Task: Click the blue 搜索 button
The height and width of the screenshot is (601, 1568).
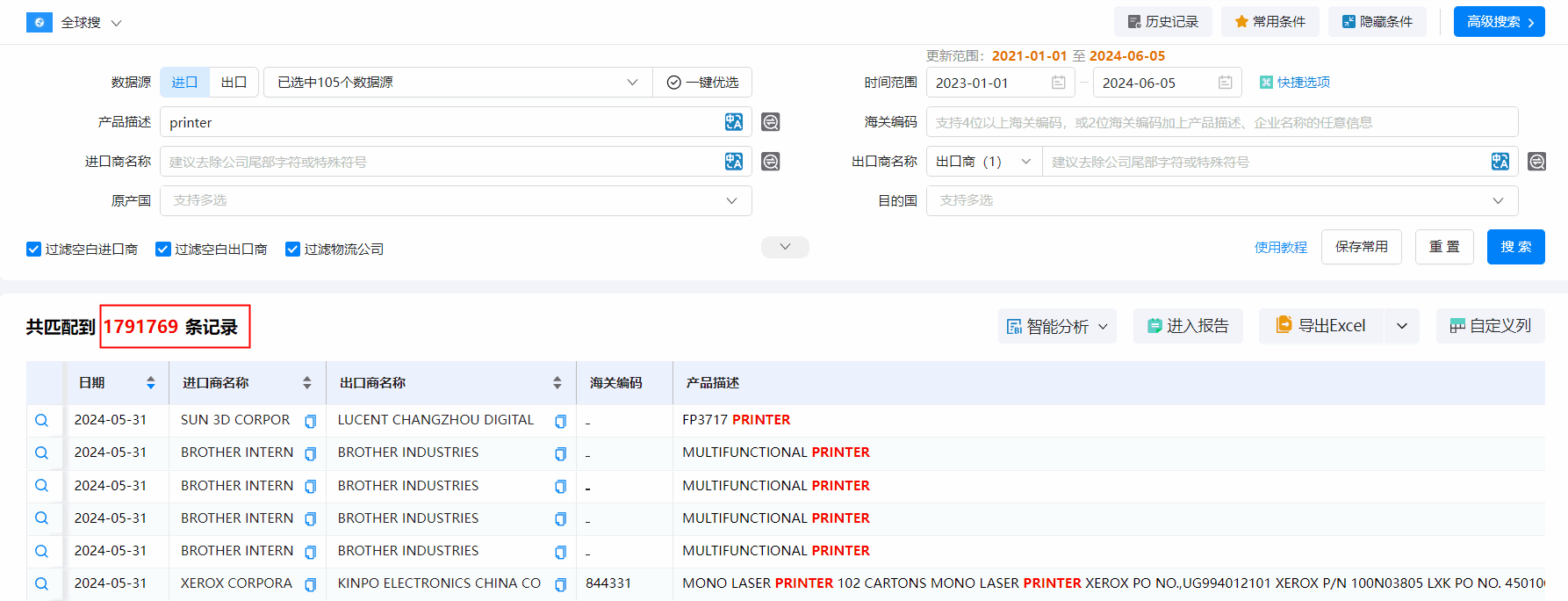Action: pos(1515,247)
